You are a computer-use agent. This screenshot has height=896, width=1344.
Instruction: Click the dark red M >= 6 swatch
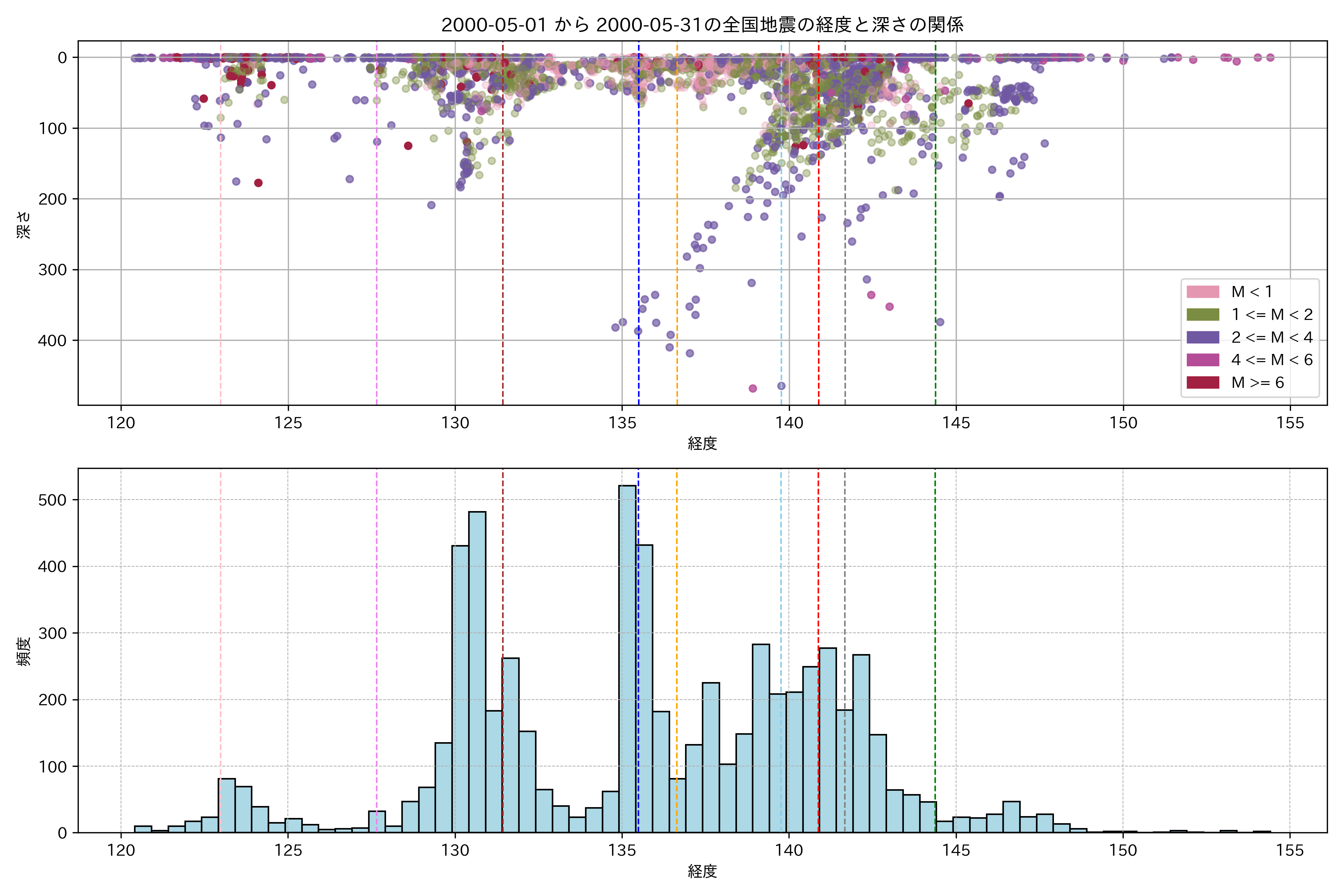1203,383
